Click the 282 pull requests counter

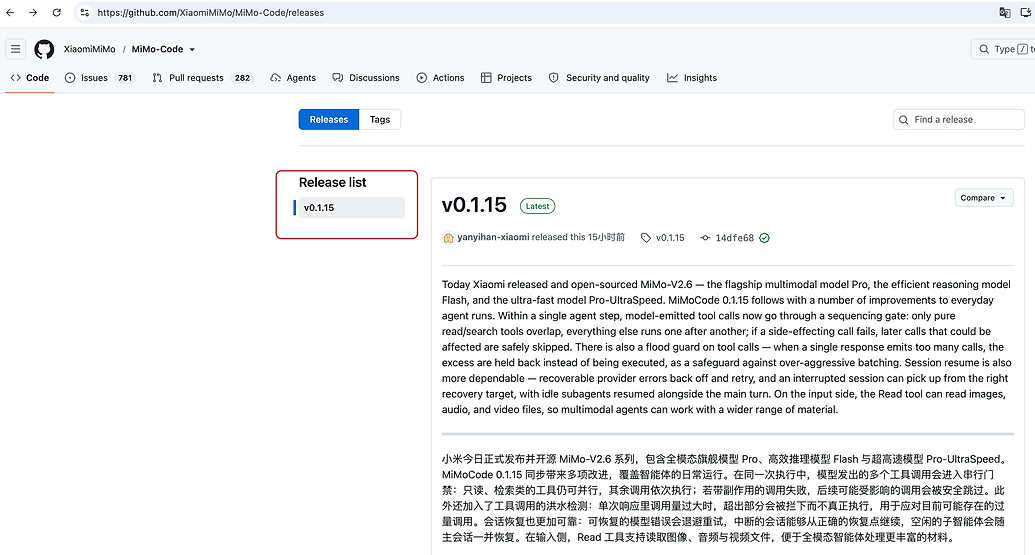click(242, 78)
